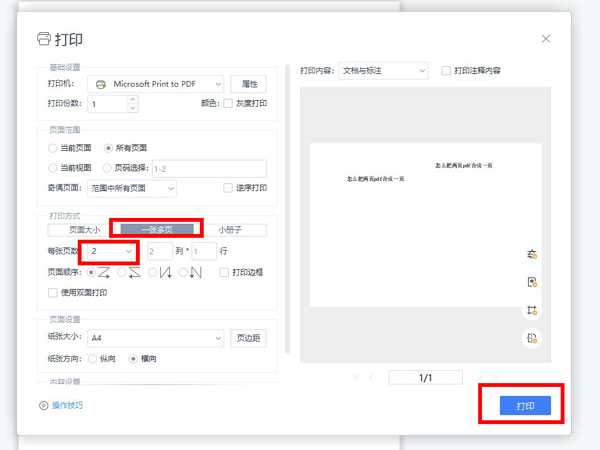Select the 所有页面 radio button
Image resolution: width=600 pixels, height=450 pixels.
pyautogui.click(x=108, y=148)
